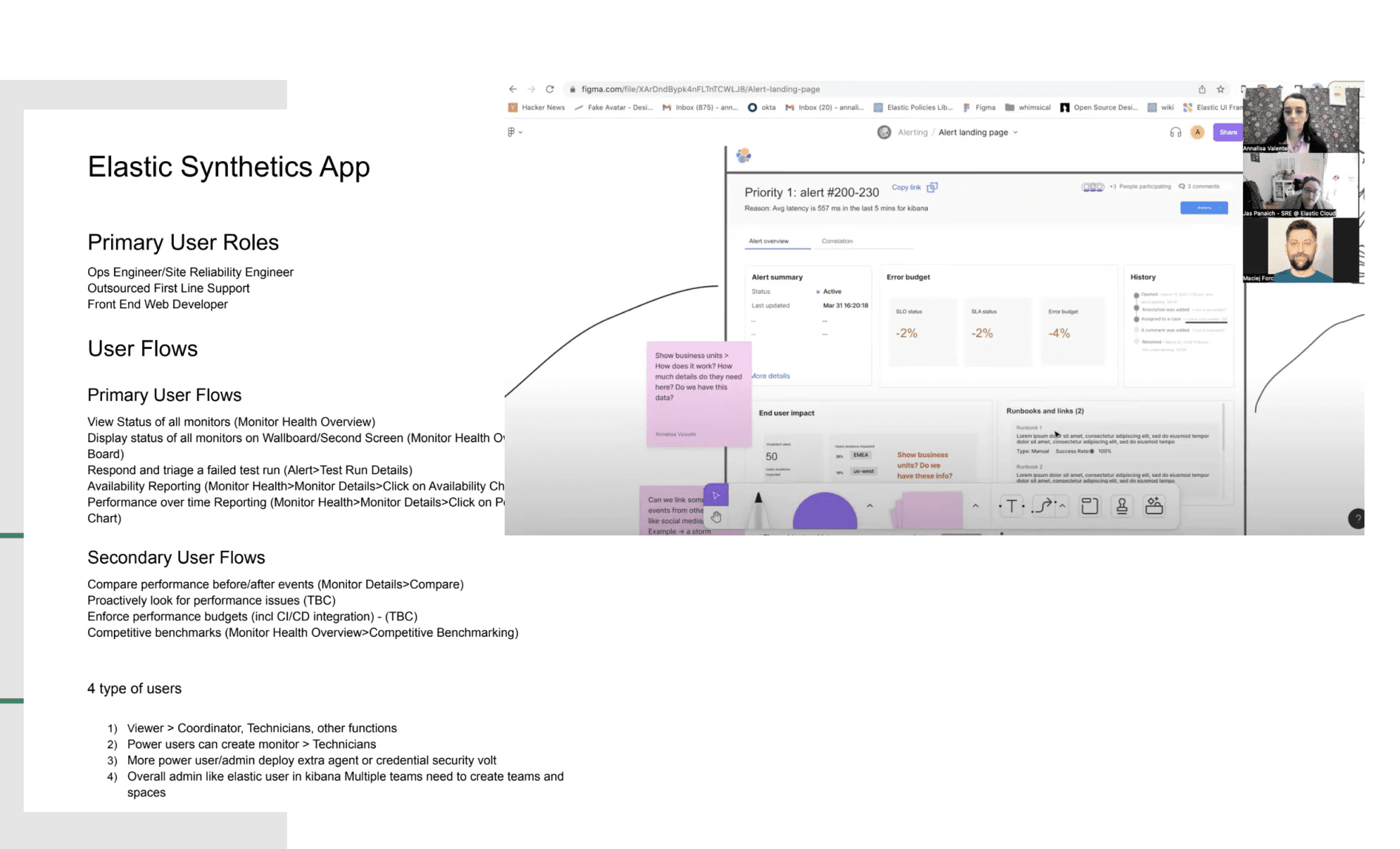This screenshot has width=1400, height=849.
Task: Select the Hand tool
Action: pyautogui.click(x=716, y=517)
